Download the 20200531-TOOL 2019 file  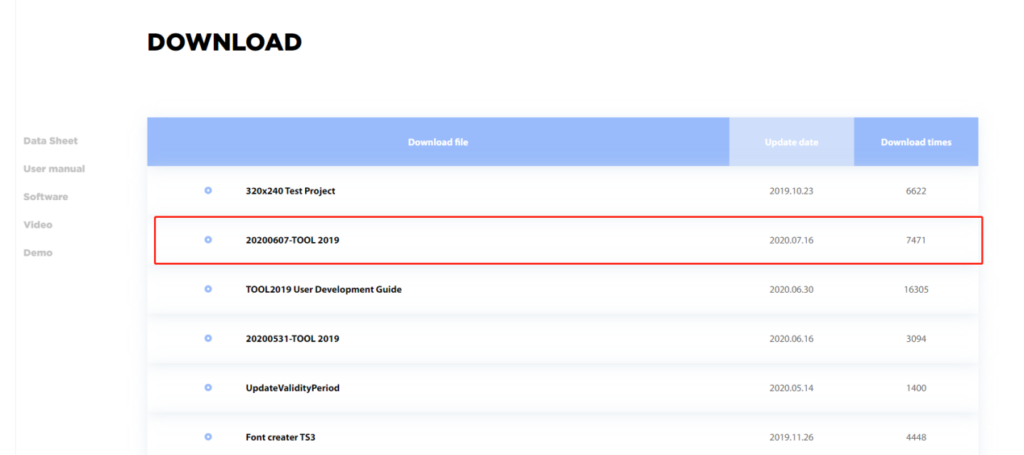pyautogui.click(x=292, y=338)
